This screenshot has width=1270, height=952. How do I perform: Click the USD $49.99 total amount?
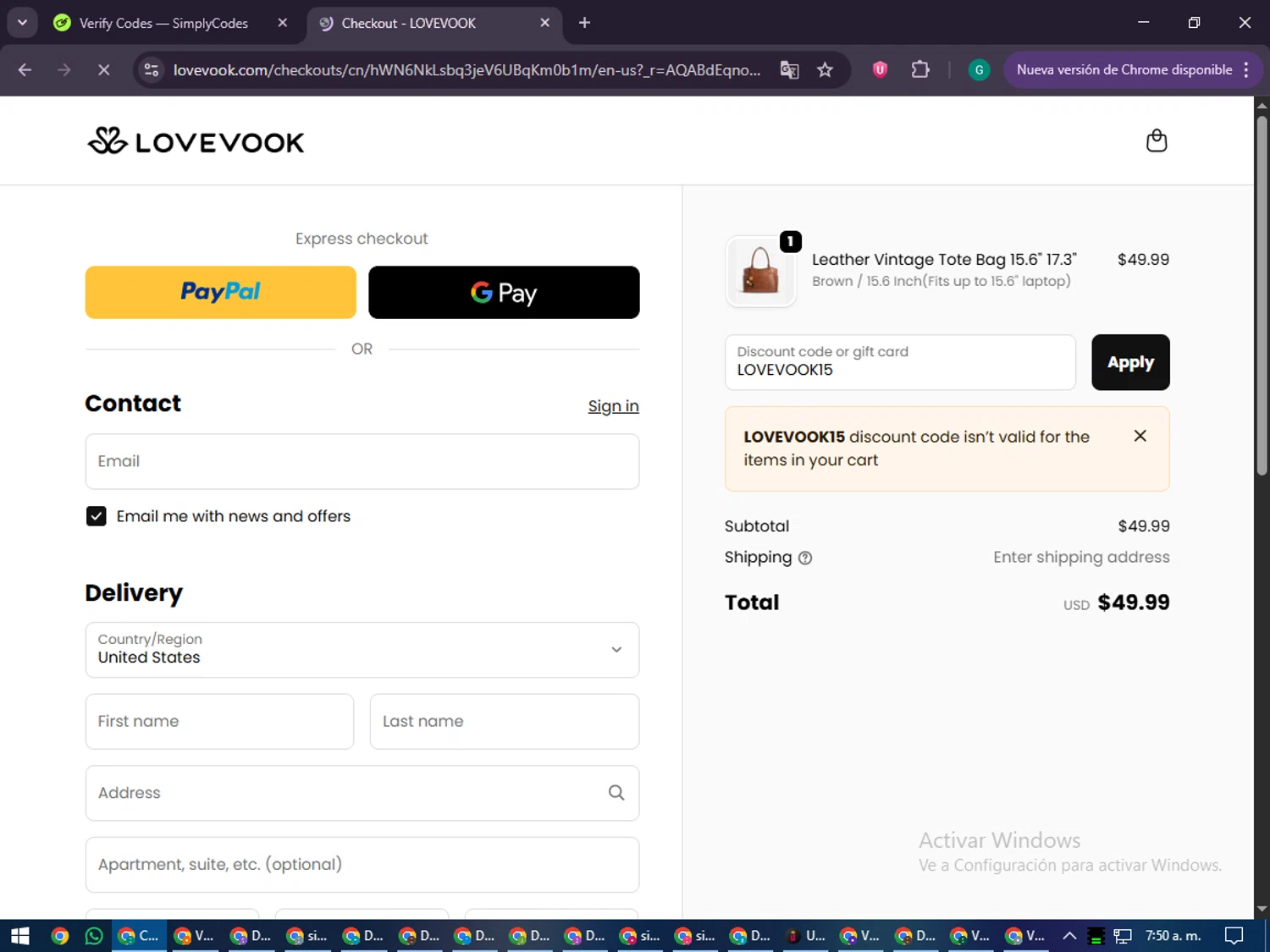click(1116, 603)
